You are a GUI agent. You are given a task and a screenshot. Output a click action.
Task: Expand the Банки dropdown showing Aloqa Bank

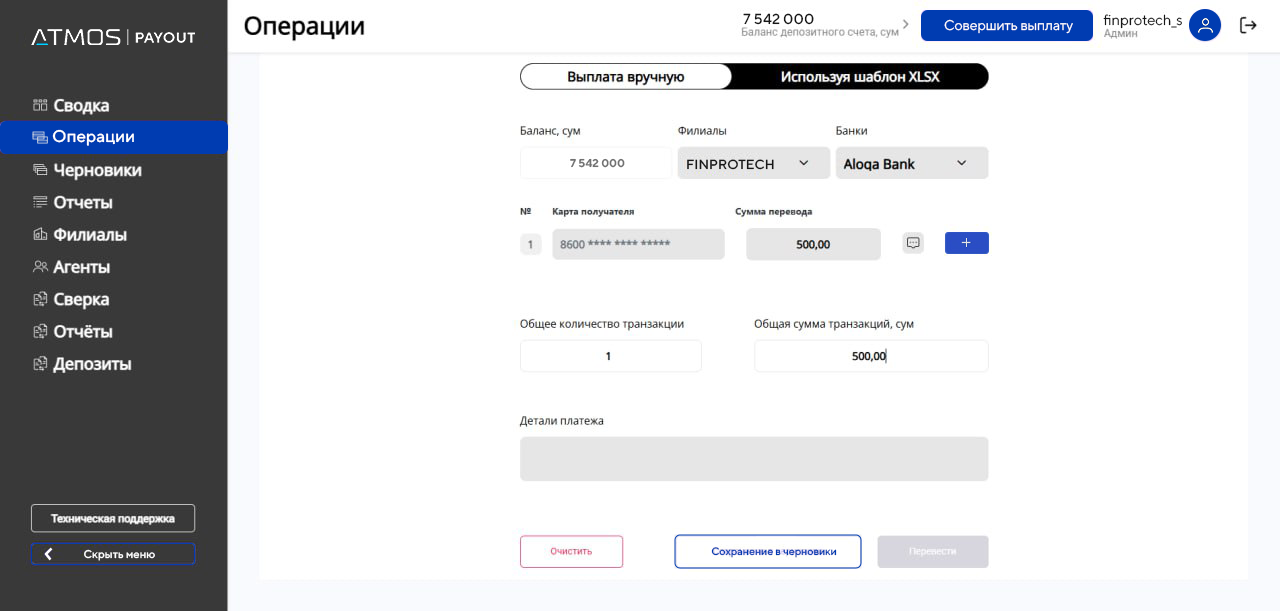(910, 162)
